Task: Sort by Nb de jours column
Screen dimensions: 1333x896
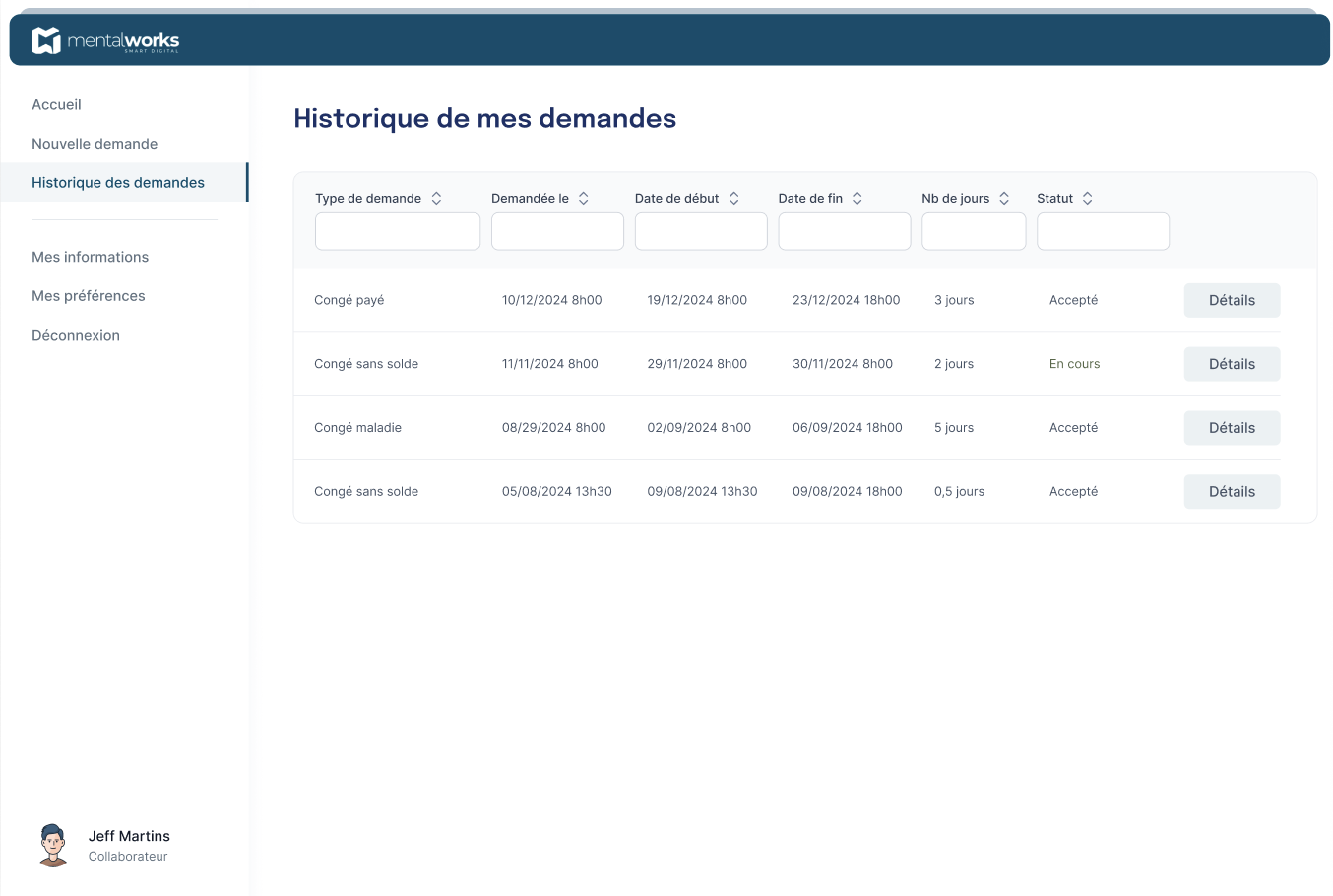Action: [x=1004, y=198]
